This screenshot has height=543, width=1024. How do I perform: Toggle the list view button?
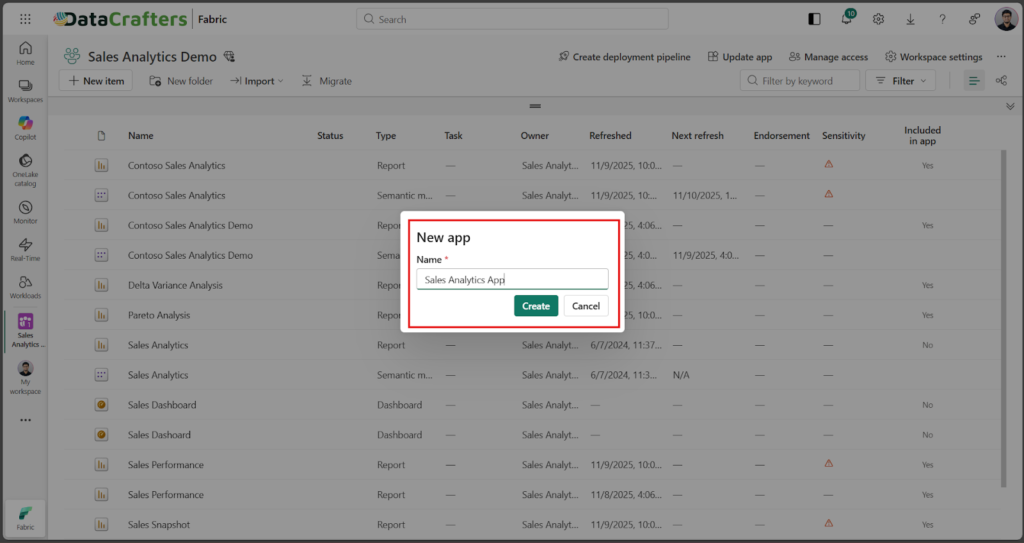[x=974, y=81]
